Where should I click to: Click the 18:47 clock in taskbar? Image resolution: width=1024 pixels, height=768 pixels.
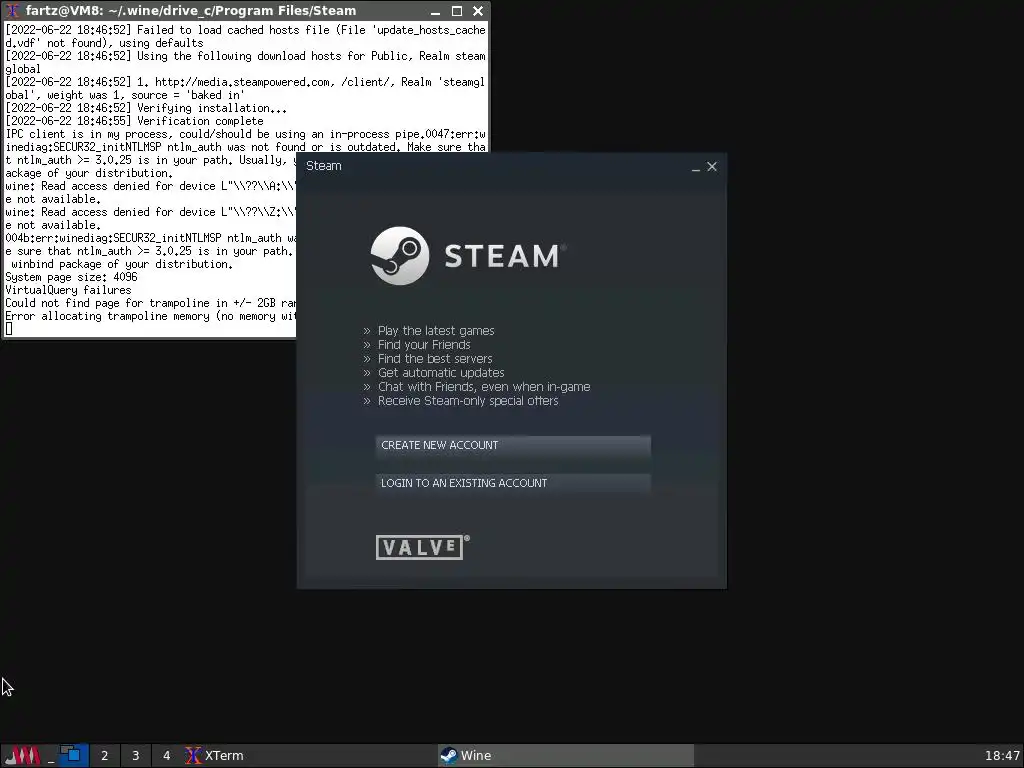pos(1002,756)
